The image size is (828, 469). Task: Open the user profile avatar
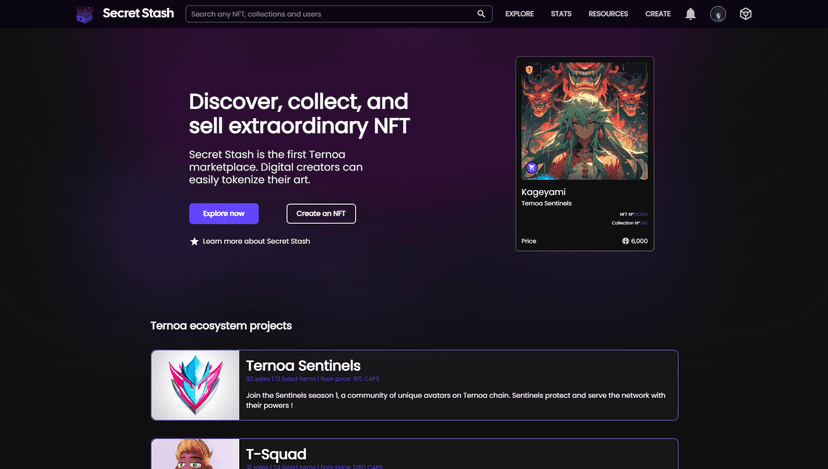pos(718,14)
